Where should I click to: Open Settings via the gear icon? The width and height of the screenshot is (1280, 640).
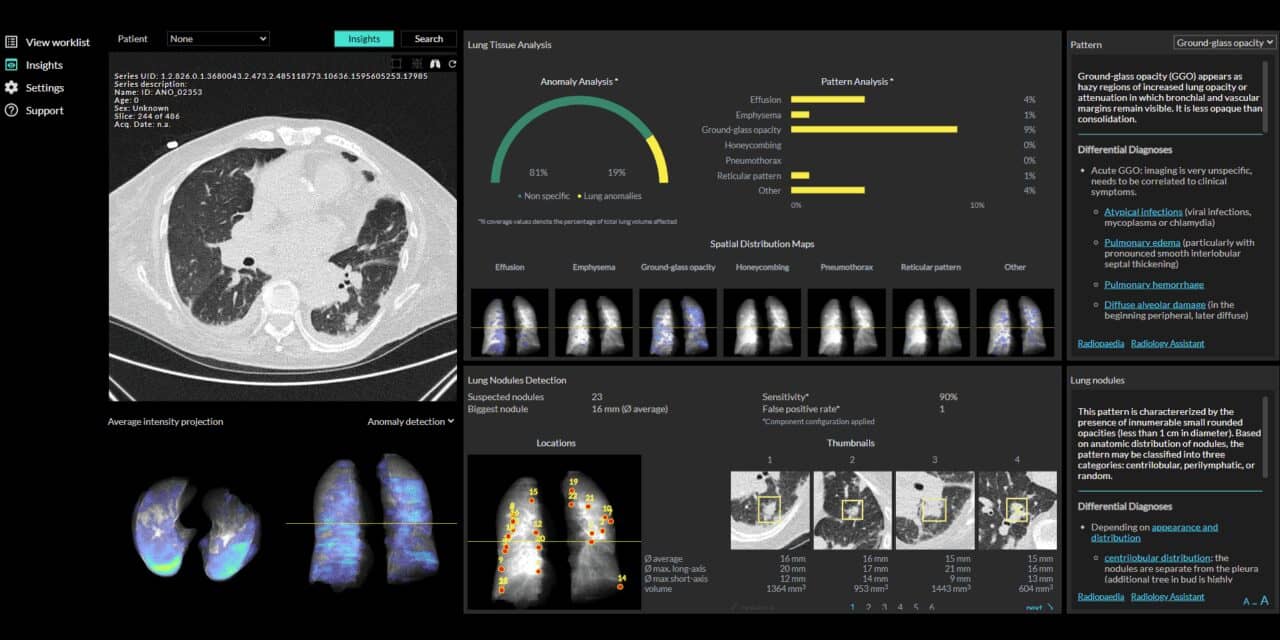(11, 88)
